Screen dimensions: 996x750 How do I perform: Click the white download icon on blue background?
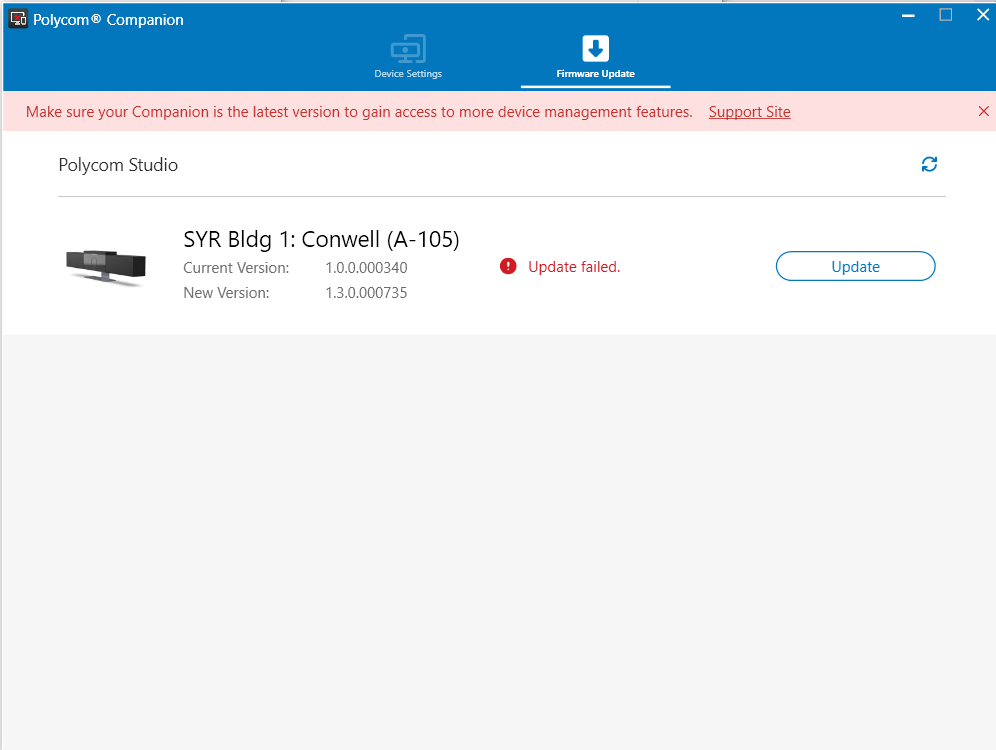pos(594,45)
